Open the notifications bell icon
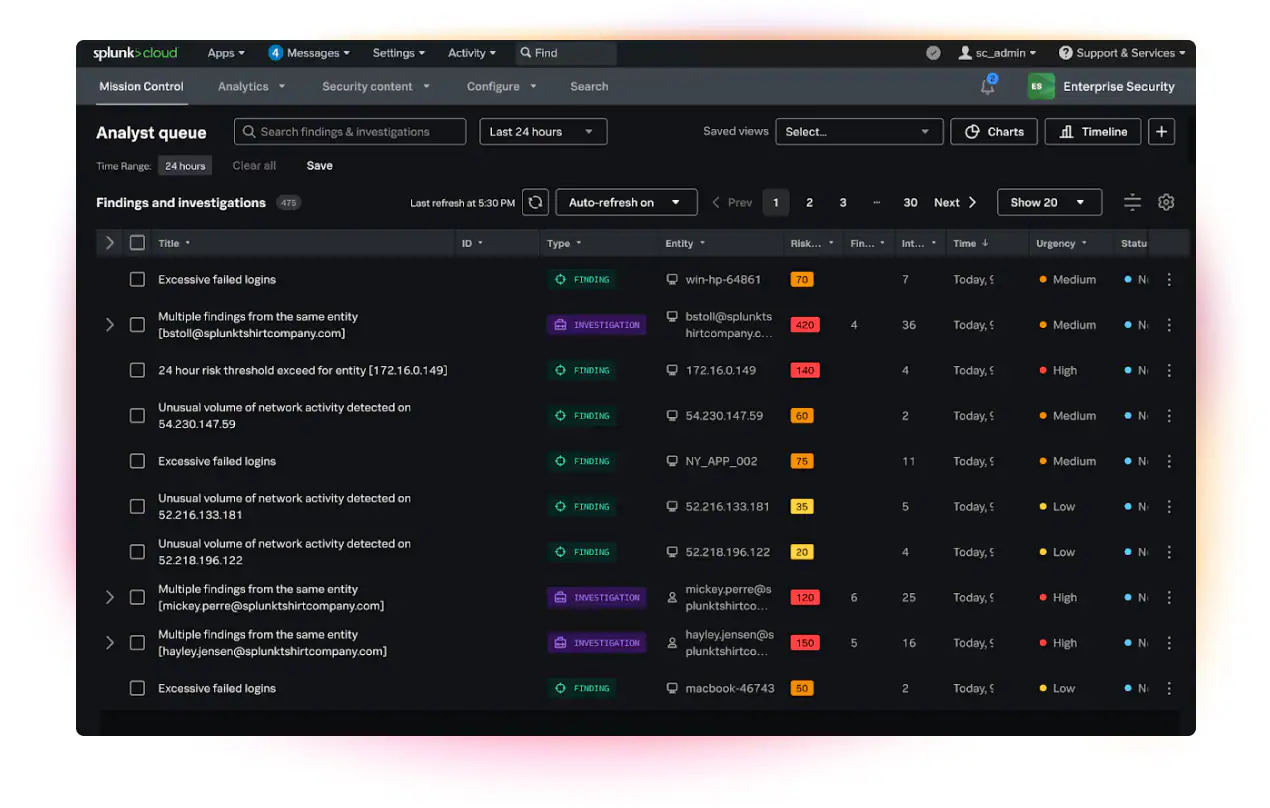Viewport: 1270px width, 808px height. pyautogui.click(x=988, y=87)
